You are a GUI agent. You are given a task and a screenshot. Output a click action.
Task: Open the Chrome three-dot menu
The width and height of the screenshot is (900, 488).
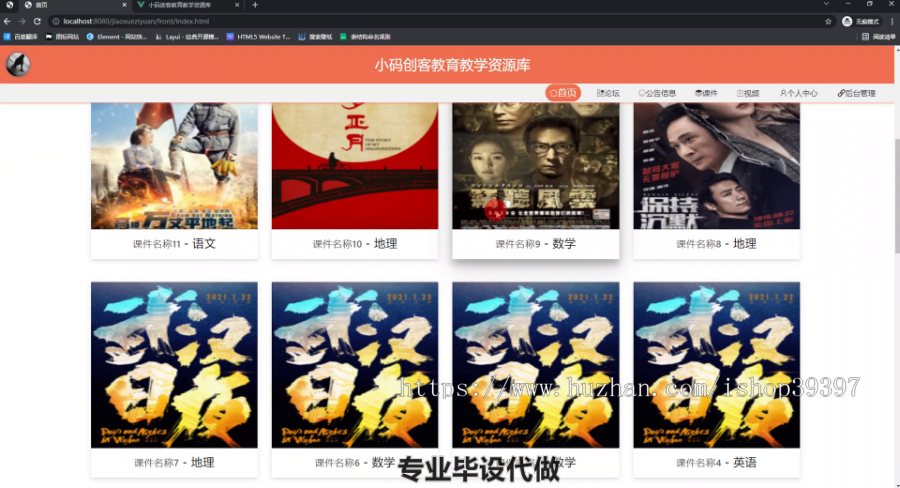(x=892, y=21)
